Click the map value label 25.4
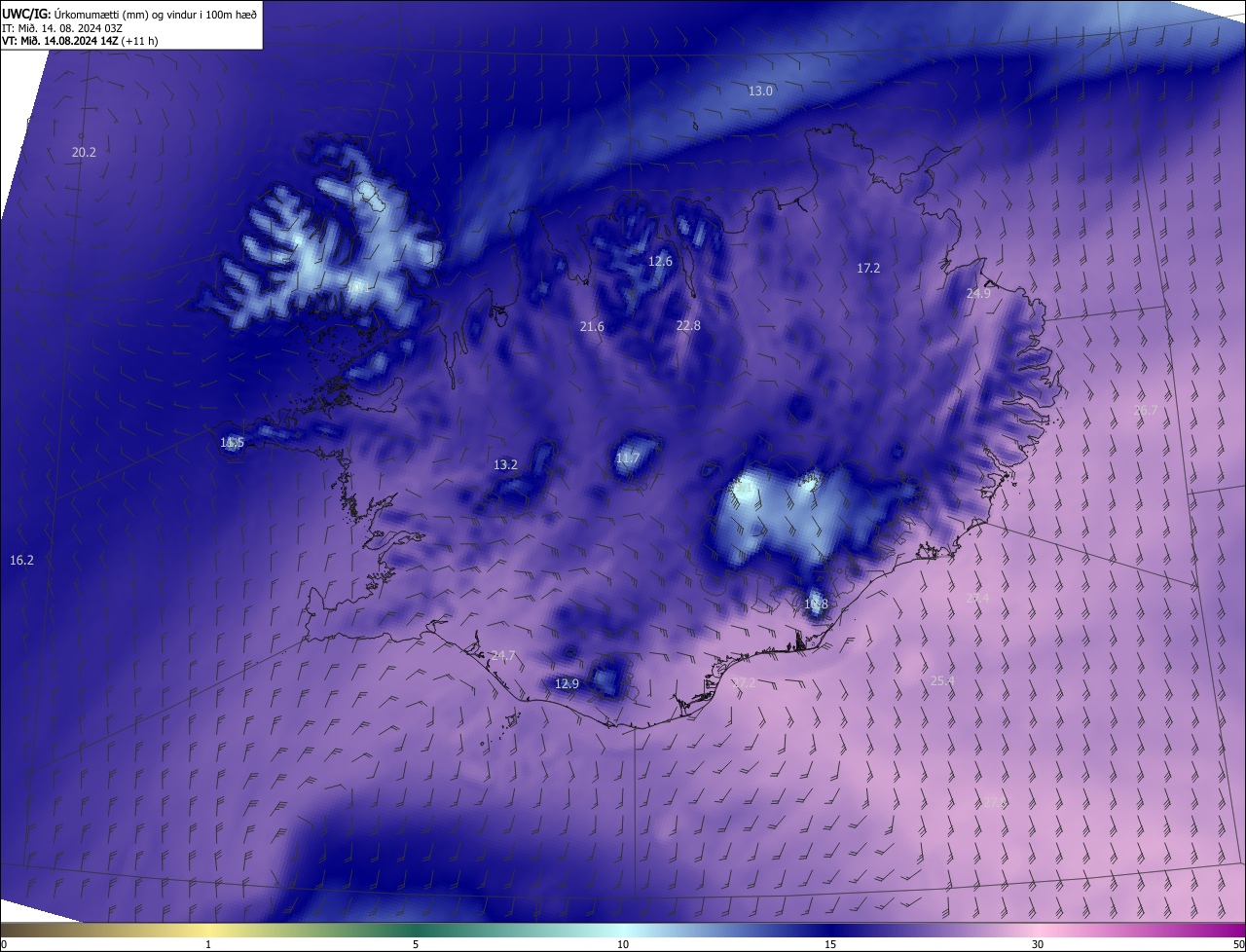Image resolution: width=1246 pixels, height=952 pixels. click(x=942, y=680)
